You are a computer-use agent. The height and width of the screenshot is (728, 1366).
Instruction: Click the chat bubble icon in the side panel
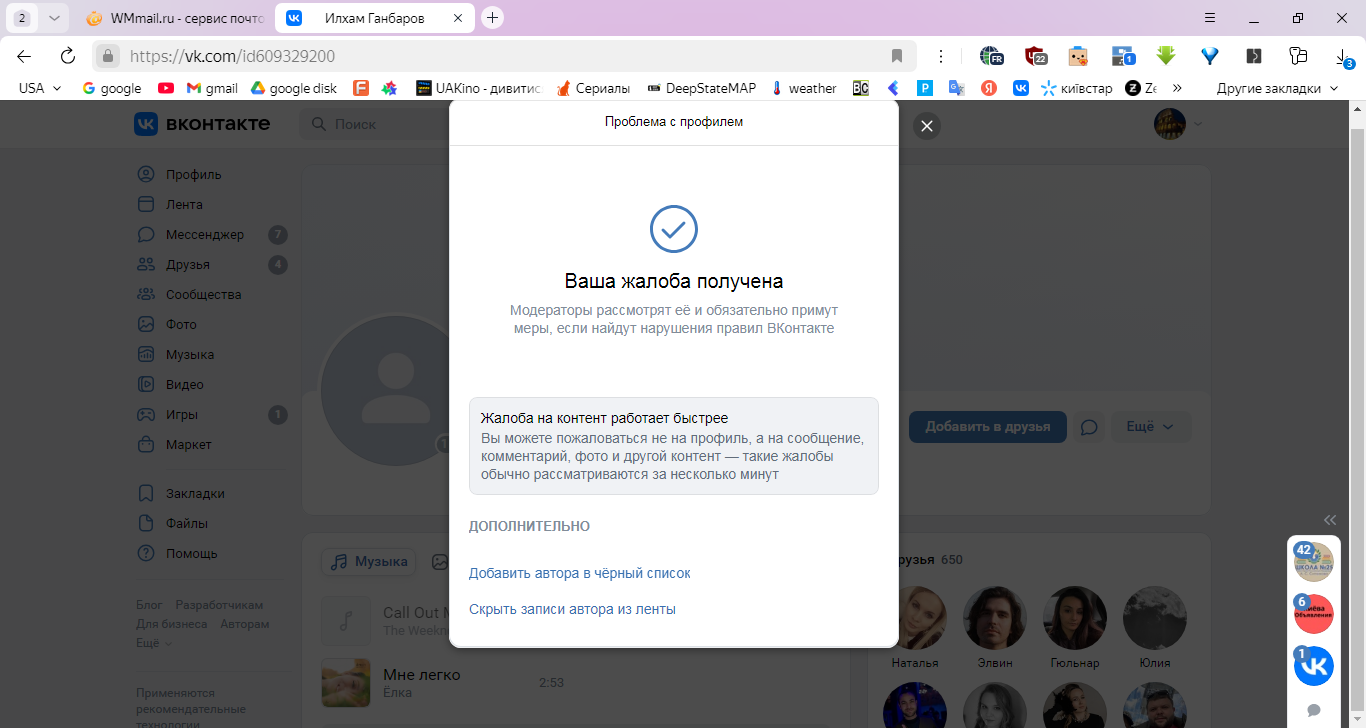tap(1314, 710)
